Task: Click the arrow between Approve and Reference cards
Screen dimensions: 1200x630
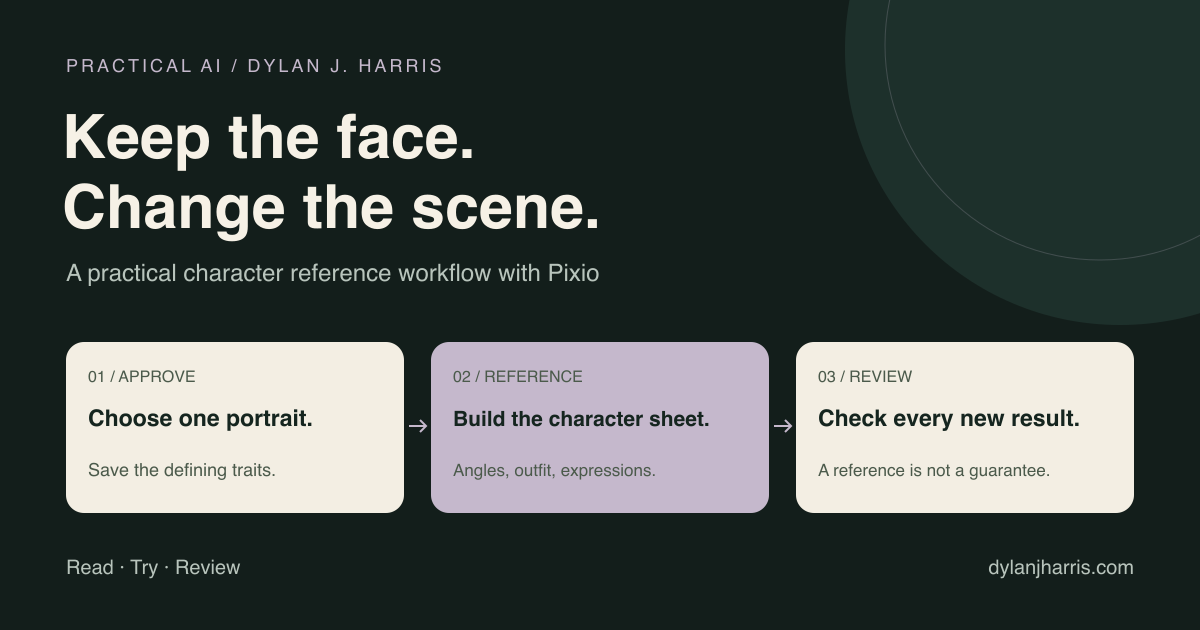Action: (418, 426)
